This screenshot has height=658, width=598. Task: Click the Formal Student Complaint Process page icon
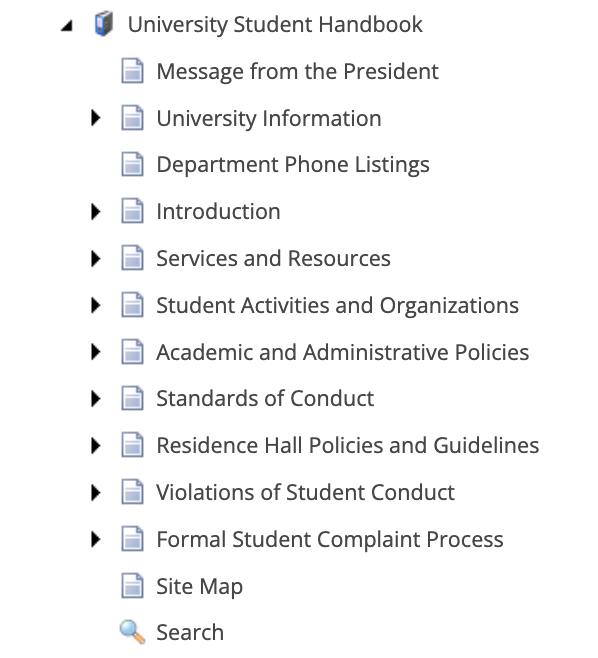(133, 538)
